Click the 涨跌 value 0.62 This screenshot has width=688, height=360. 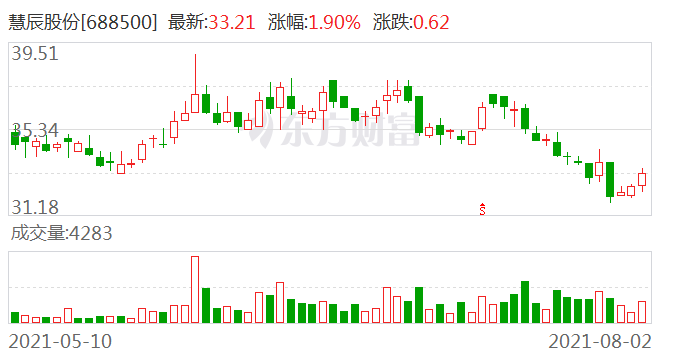[431, 22]
